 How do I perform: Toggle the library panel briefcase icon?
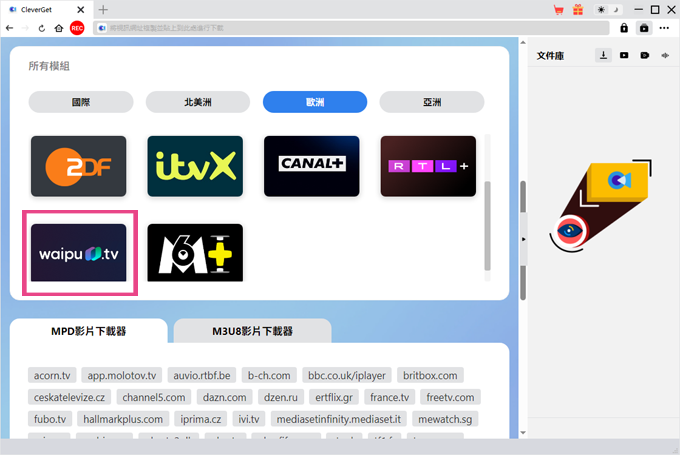click(x=644, y=28)
